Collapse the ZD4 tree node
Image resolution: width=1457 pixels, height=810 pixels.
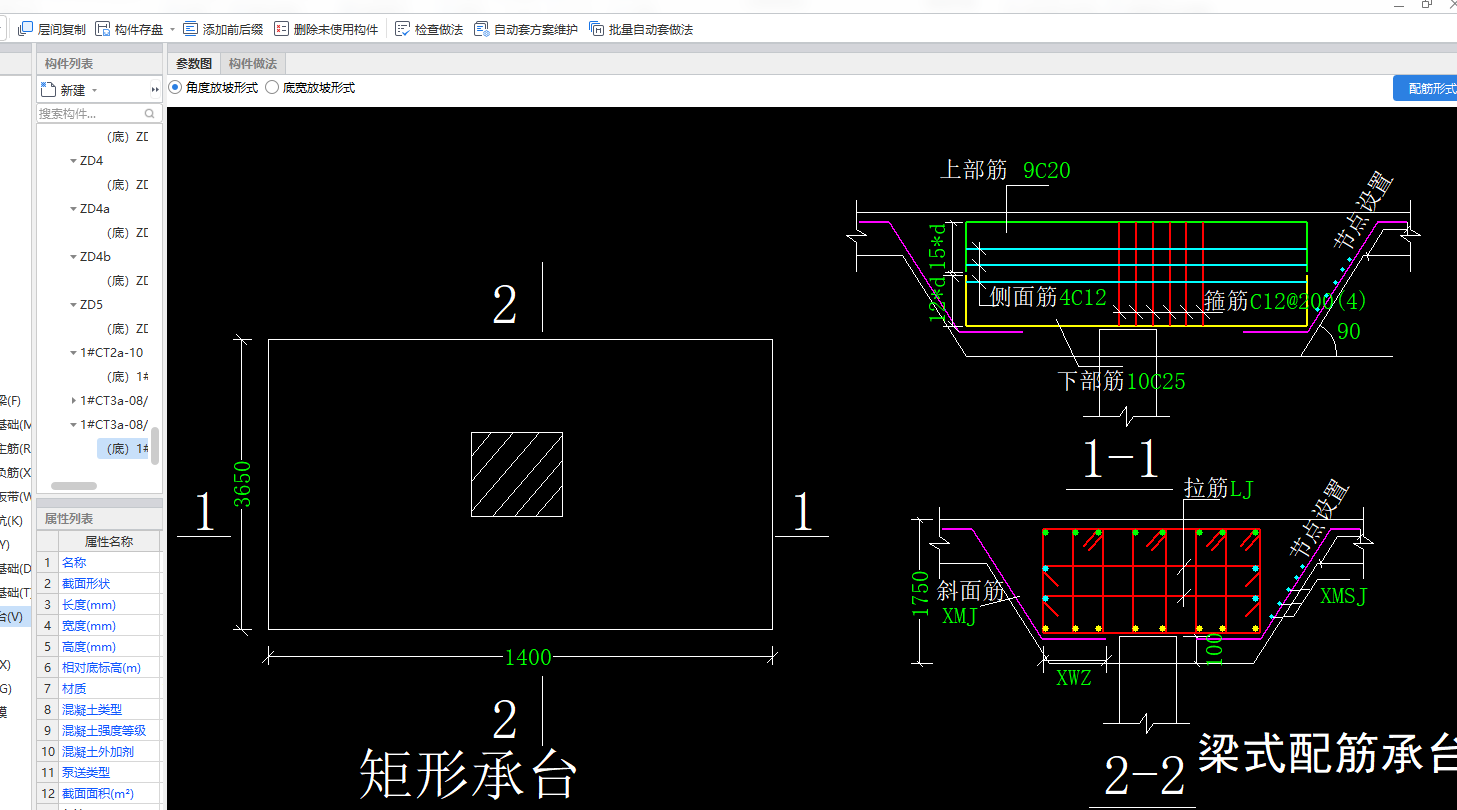(x=73, y=161)
